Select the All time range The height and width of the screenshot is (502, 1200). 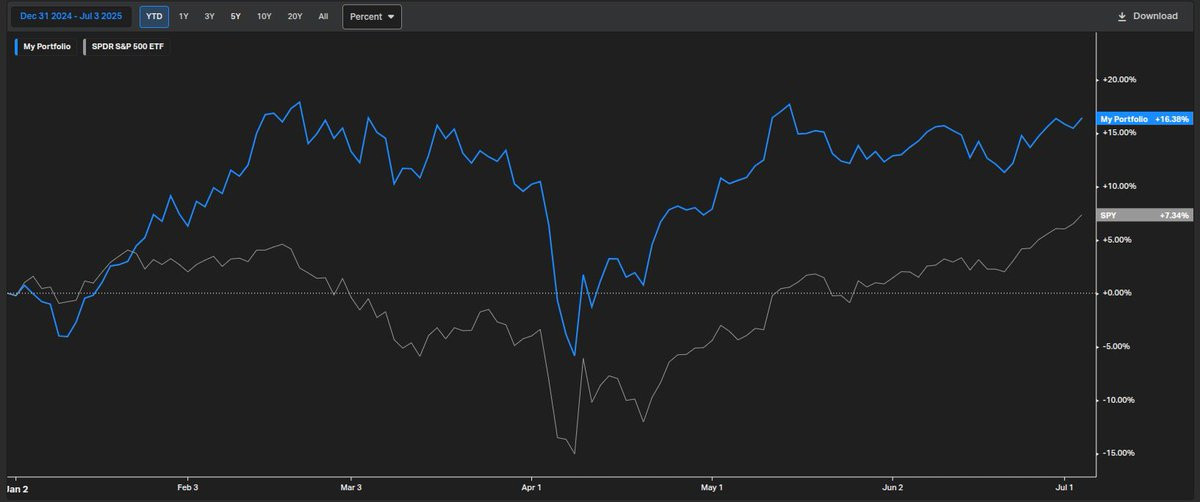[x=323, y=16]
